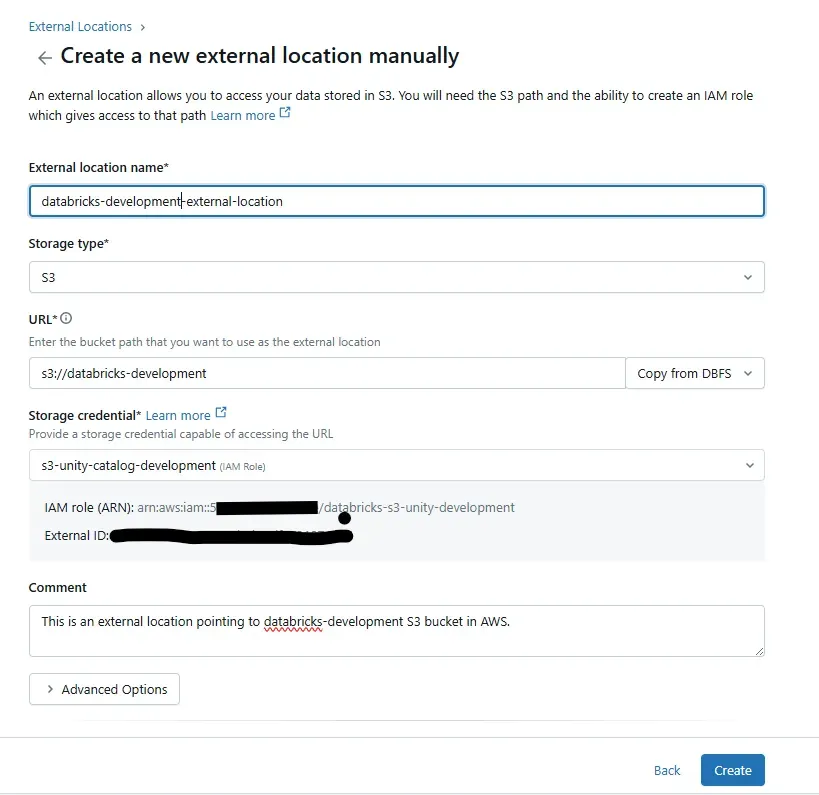The width and height of the screenshot is (819, 795).
Task: Focus the External location name field
Action: pyautogui.click(x=396, y=201)
